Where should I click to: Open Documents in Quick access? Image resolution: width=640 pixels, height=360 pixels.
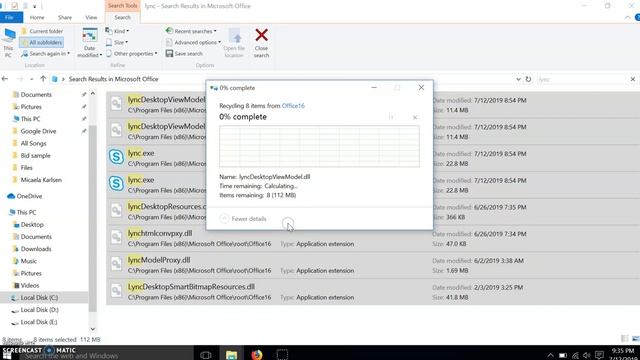coord(36,94)
